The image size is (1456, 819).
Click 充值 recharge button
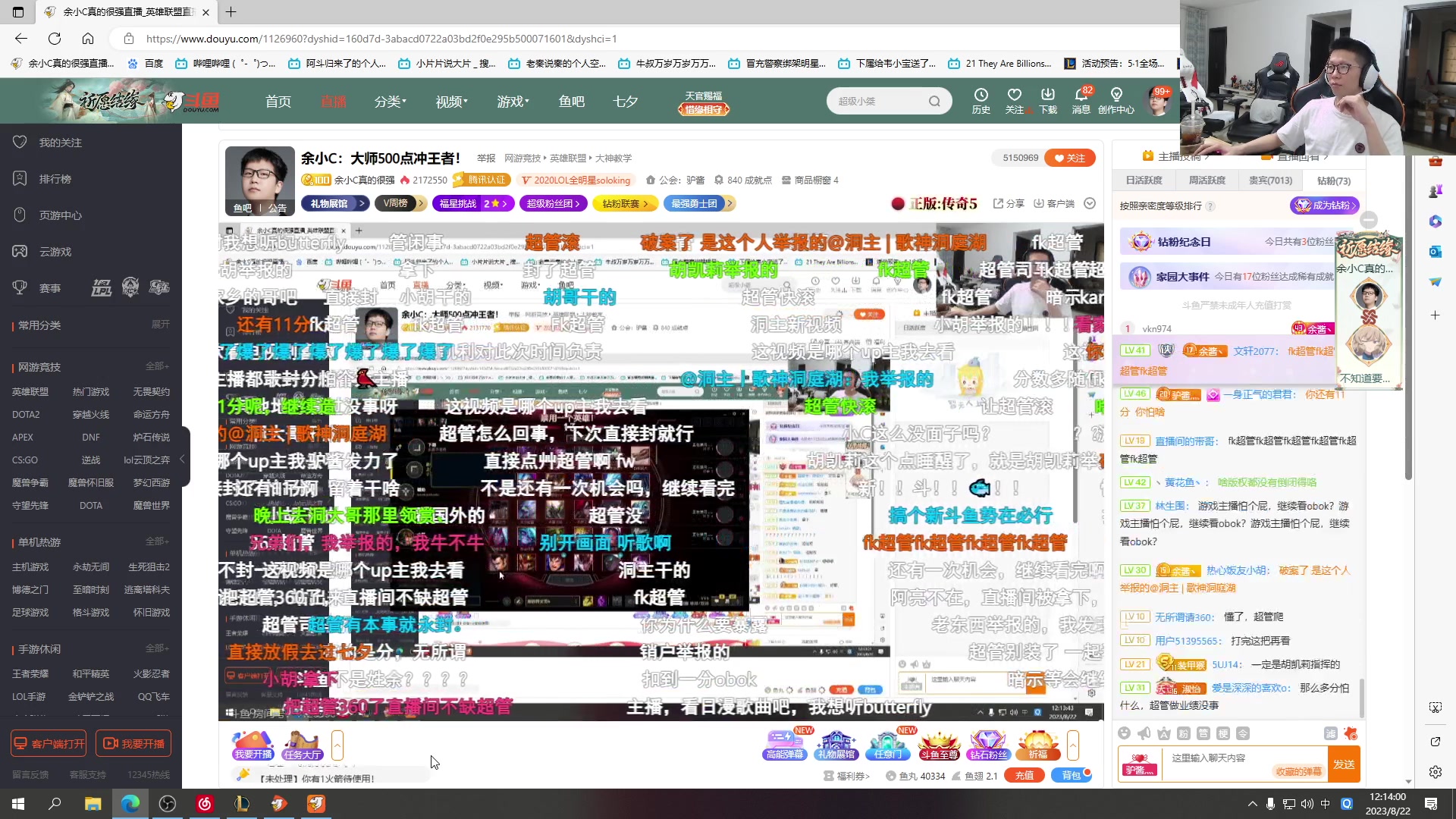[x=1025, y=776]
